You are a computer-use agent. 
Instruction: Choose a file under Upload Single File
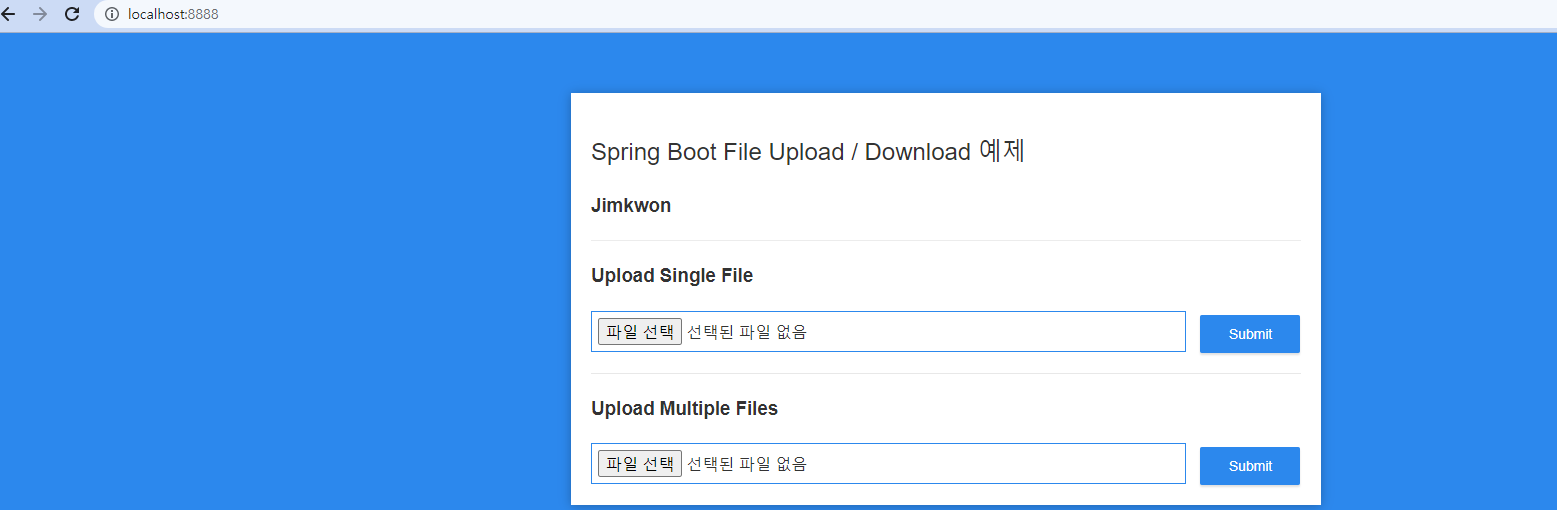640,332
